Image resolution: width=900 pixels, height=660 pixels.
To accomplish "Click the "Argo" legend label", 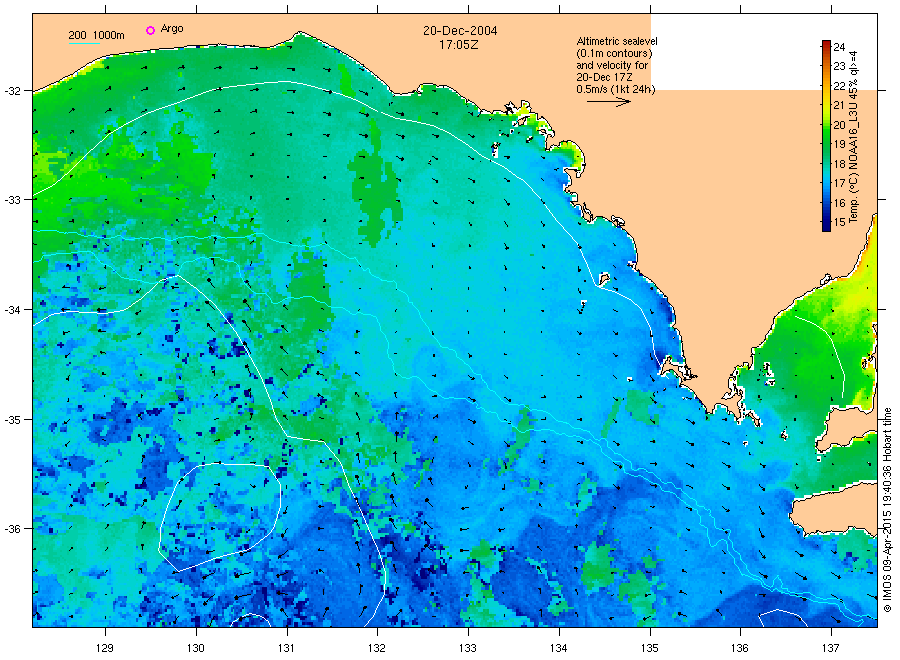I will (x=172, y=29).
